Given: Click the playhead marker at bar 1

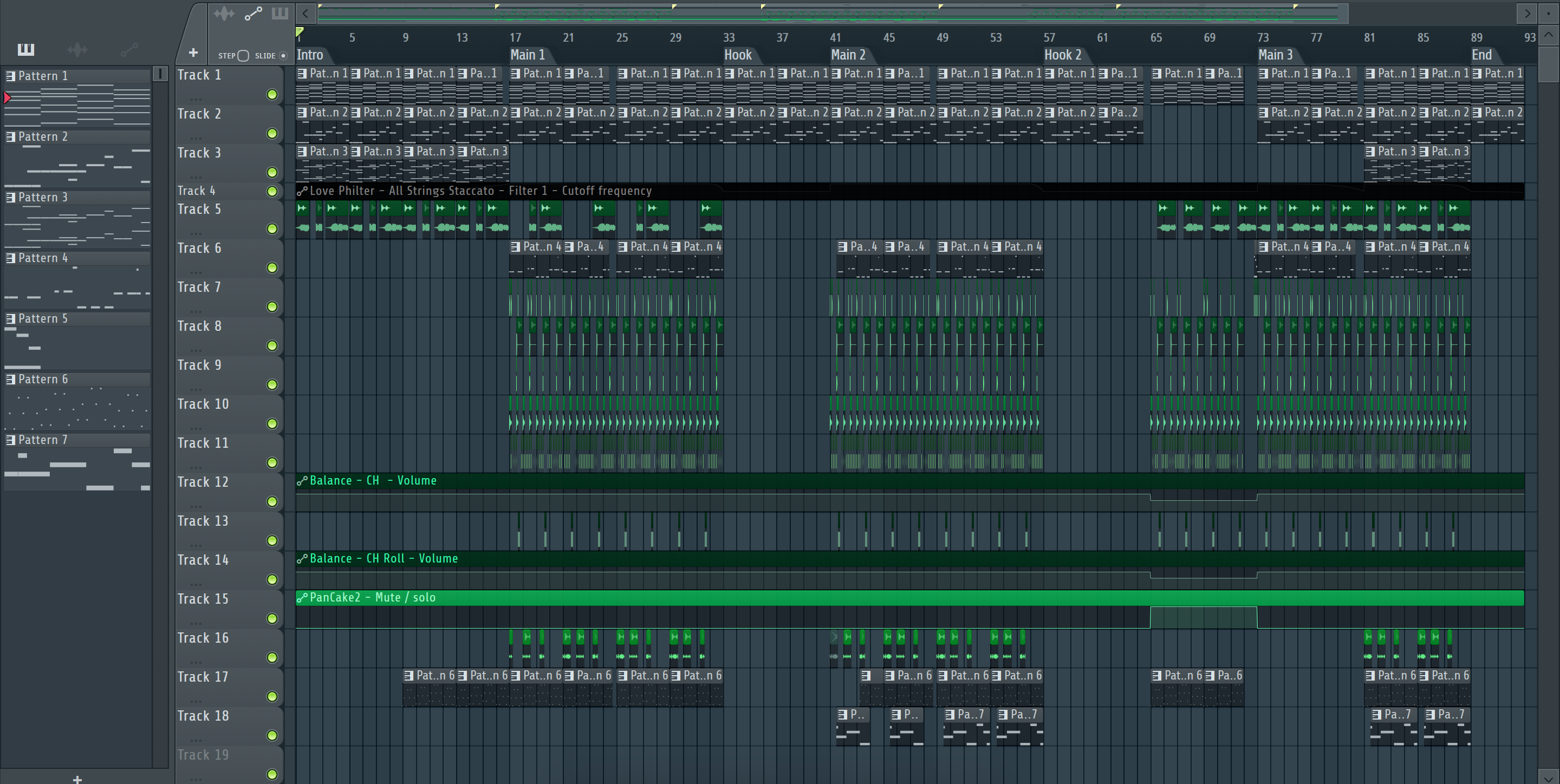Looking at the screenshot, I should coord(299,32).
